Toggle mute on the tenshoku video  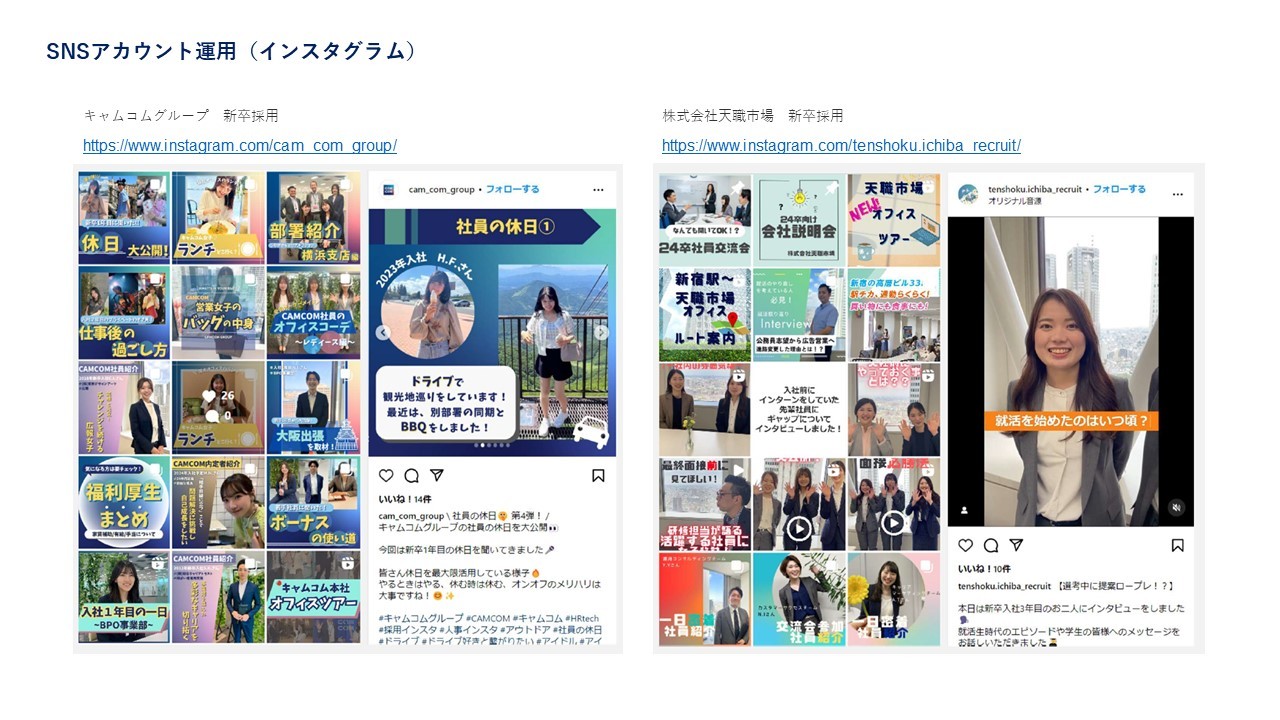[x=1176, y=508]
